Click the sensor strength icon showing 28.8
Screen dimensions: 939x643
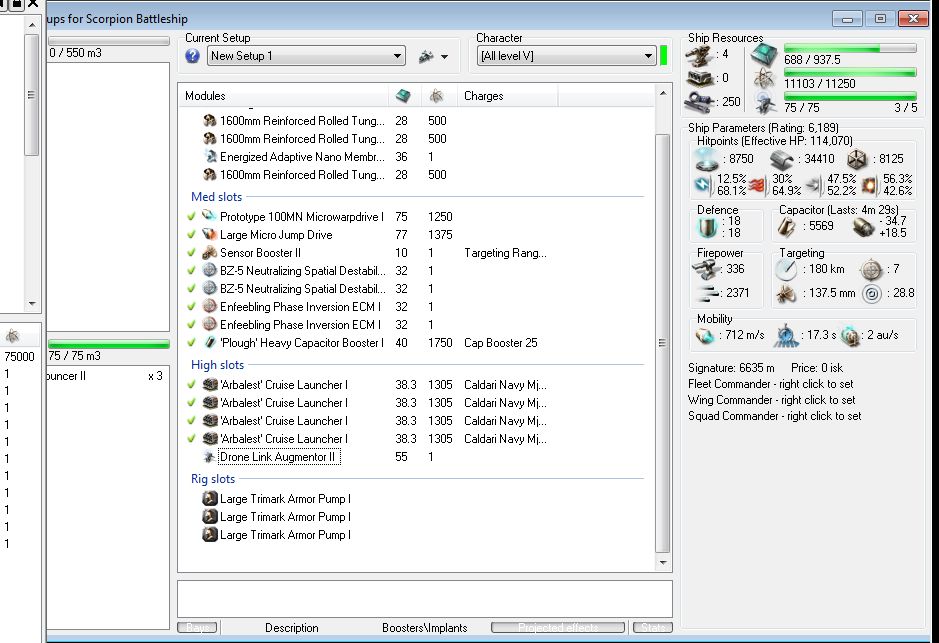point(872,294)
